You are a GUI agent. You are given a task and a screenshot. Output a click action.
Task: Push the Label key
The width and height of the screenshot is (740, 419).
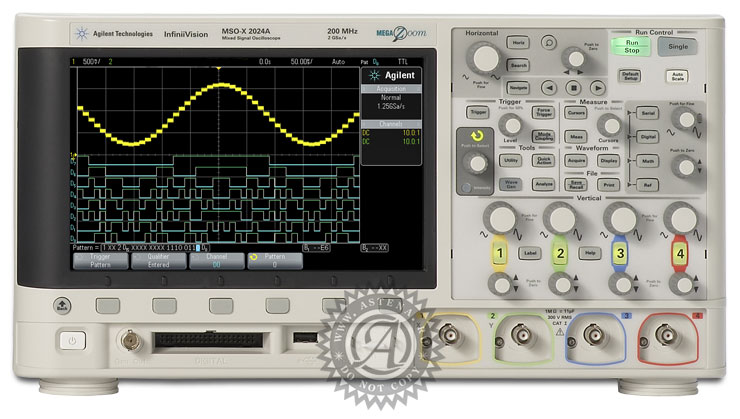530,253
